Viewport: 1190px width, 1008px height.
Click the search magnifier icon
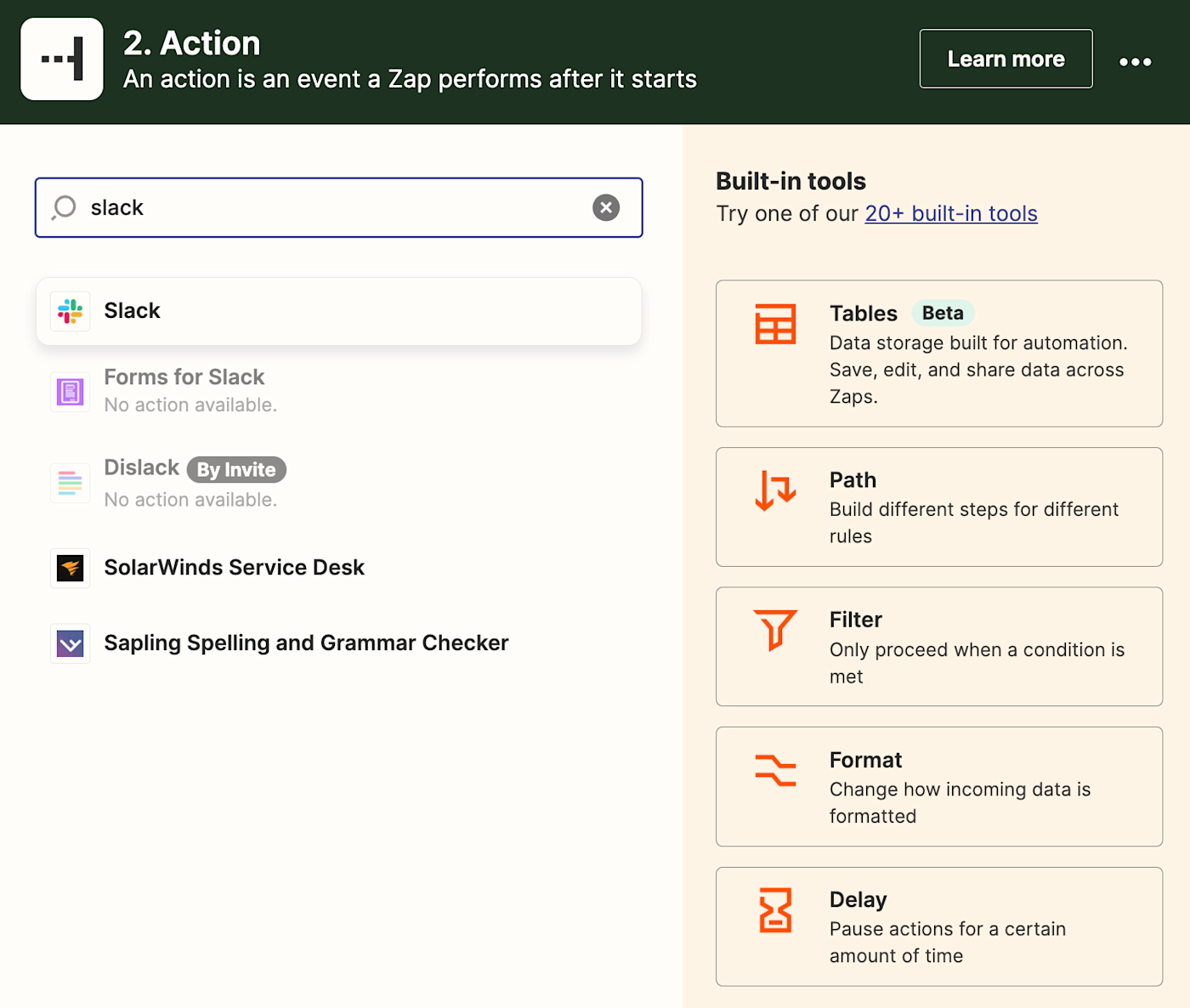[x=65, y=207]
